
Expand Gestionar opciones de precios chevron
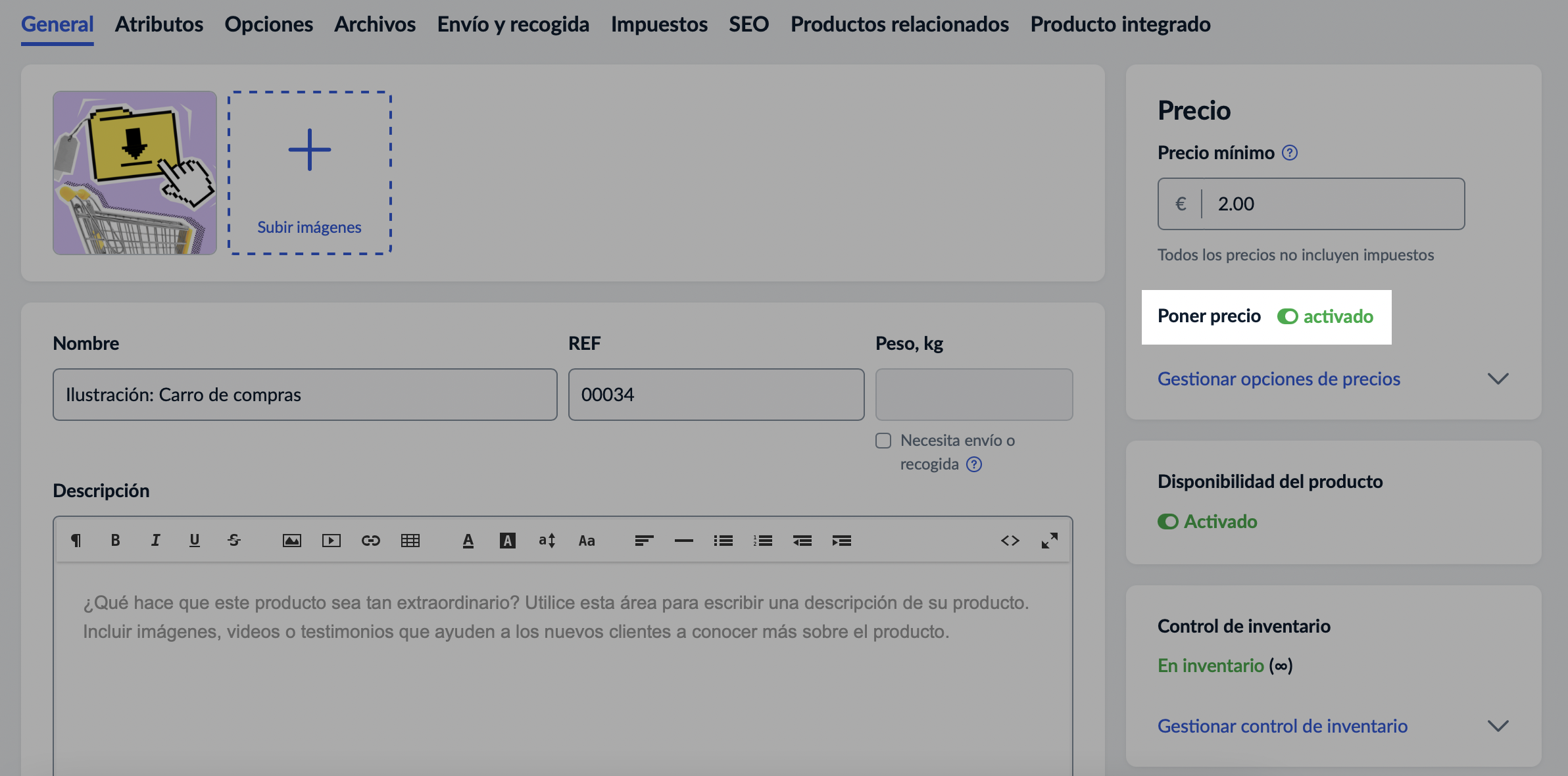click(x=1498, y=379)
